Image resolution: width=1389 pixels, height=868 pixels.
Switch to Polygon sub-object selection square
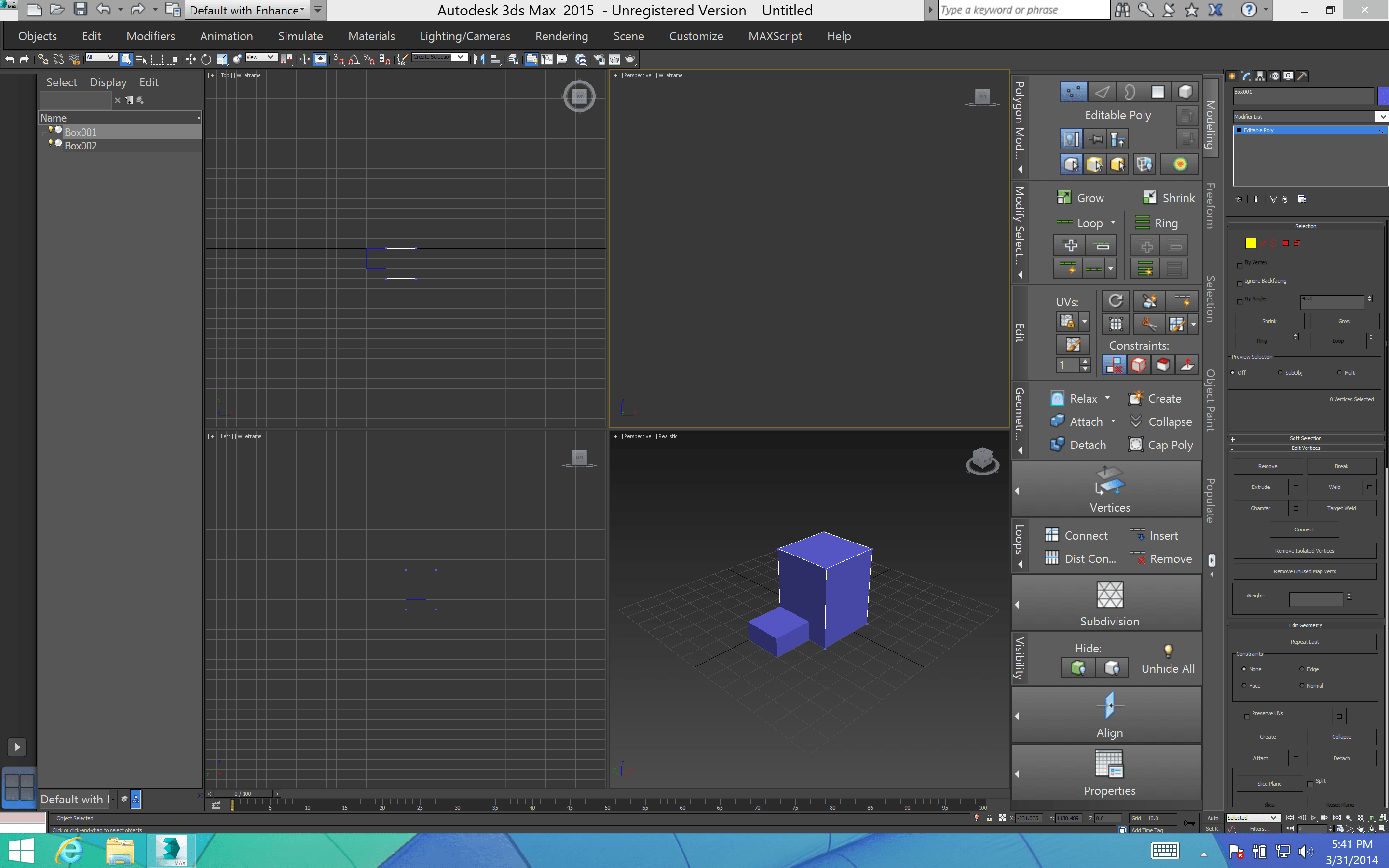tap(1286, 244)
